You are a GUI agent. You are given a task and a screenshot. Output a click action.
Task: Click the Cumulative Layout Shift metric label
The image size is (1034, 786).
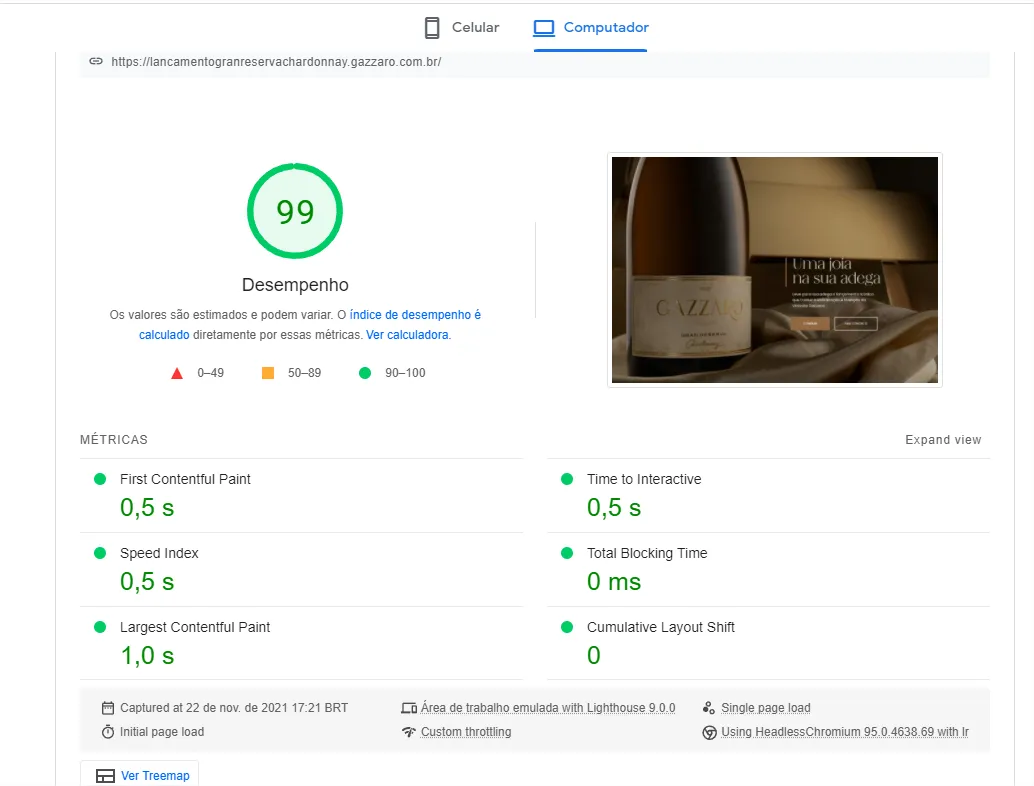[x=661, y=627]
